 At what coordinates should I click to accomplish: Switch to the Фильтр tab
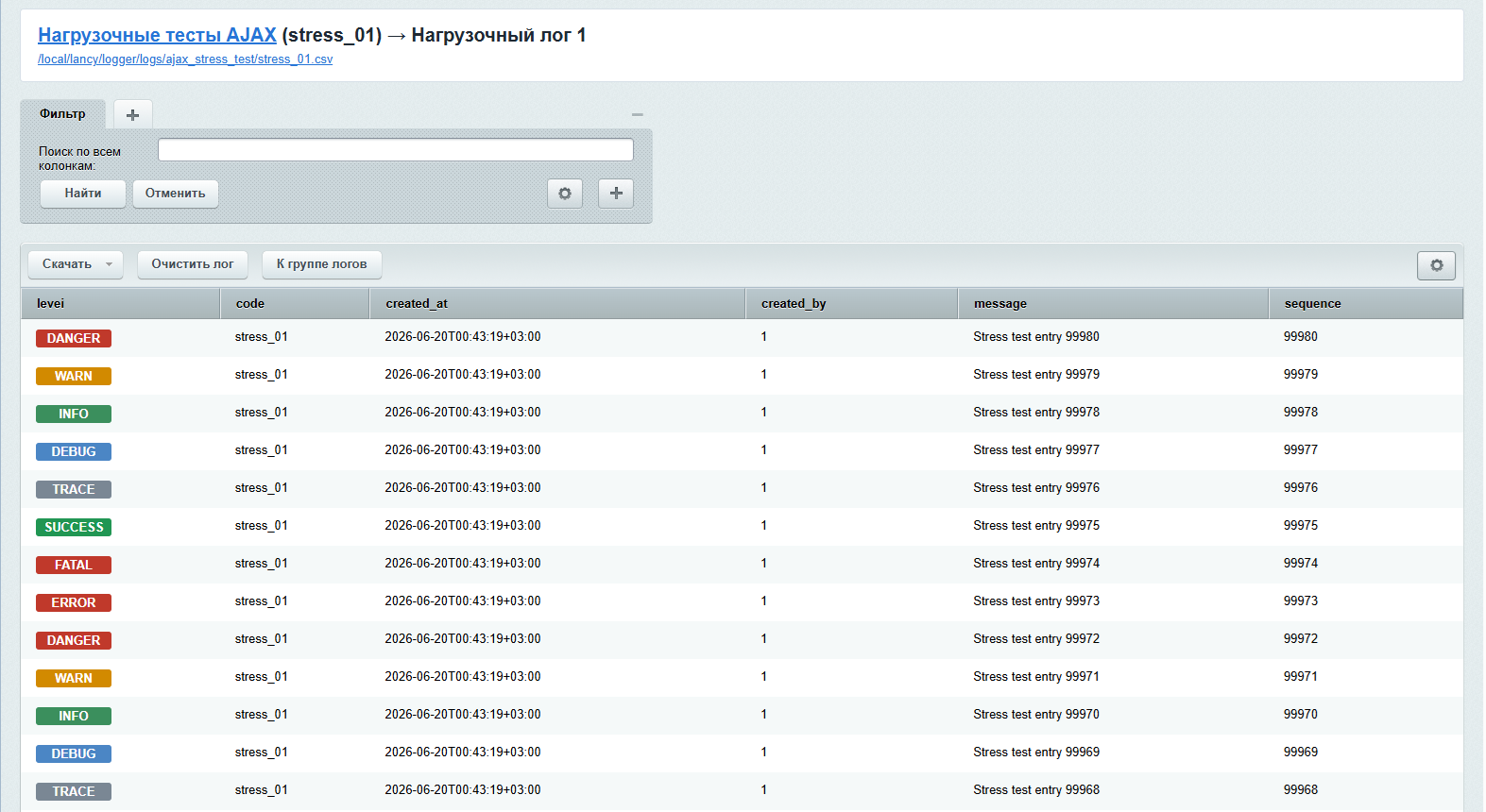(x=62, y=114)
